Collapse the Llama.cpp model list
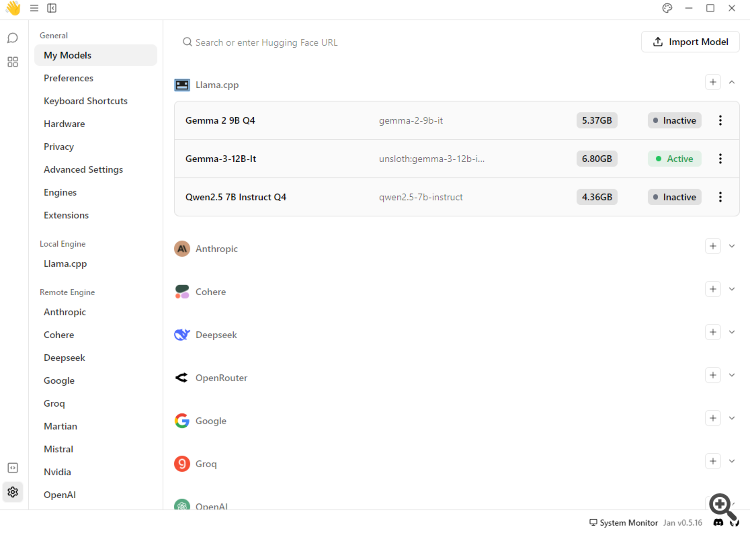The image size is (750, 533). click(732, 82)
